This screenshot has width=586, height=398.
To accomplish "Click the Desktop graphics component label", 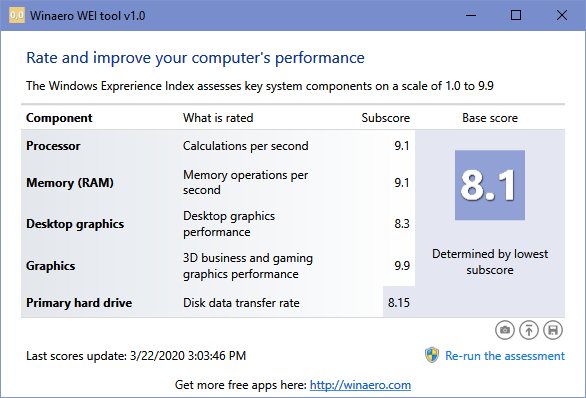I will click(x=75, y=224).
